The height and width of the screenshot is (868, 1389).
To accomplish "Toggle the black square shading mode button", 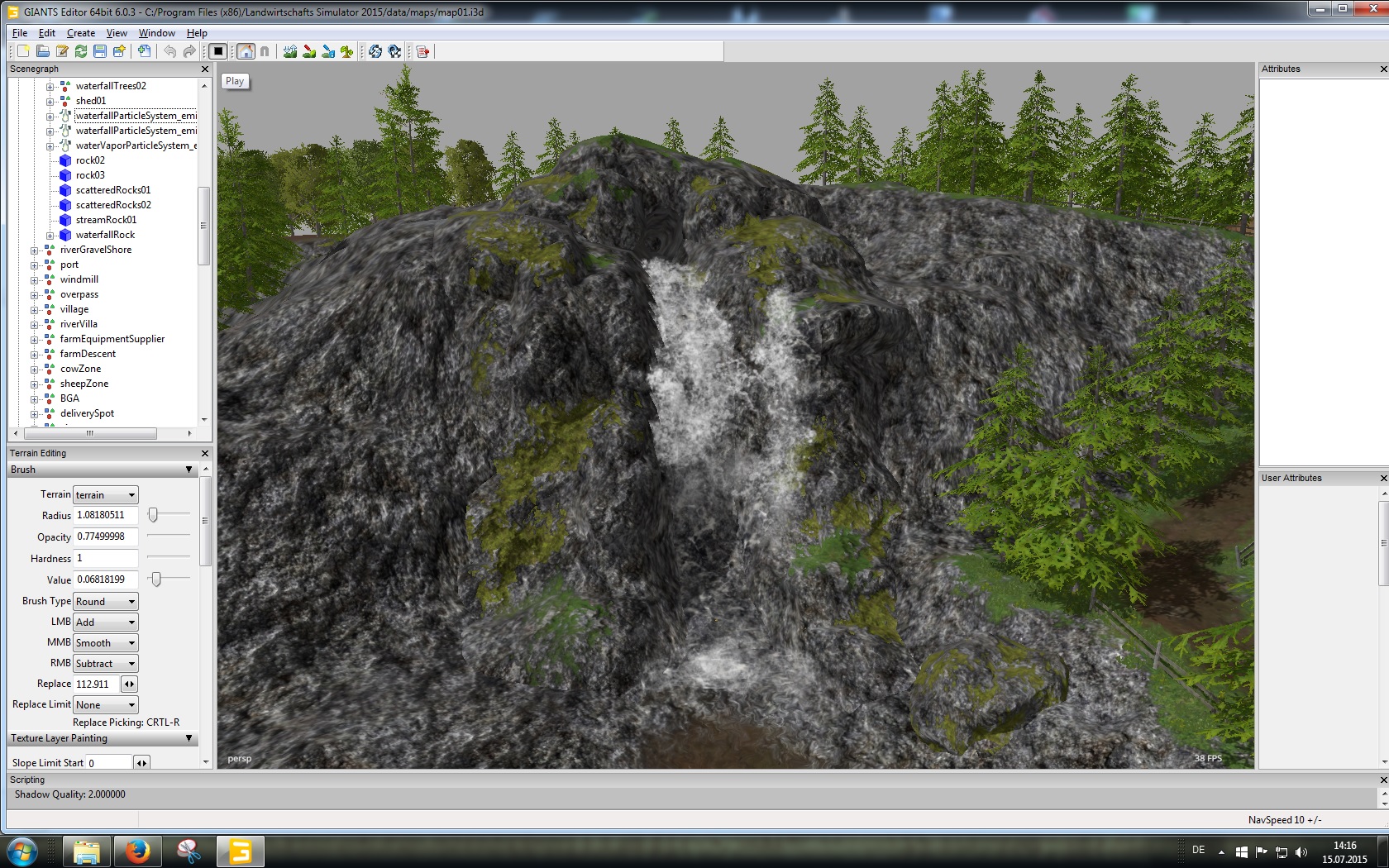I will click(x=218, y=51).
